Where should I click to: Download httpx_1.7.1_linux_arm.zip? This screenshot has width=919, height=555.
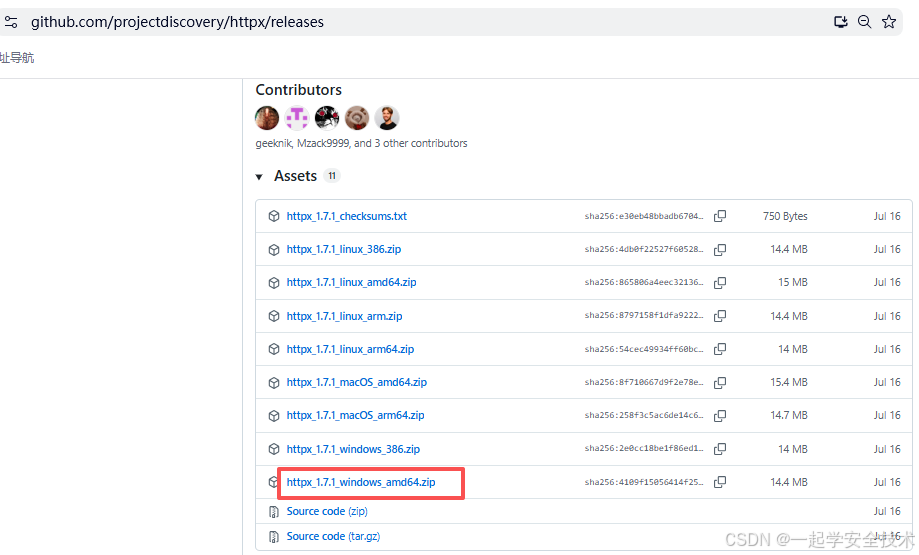tap(345, 316)
